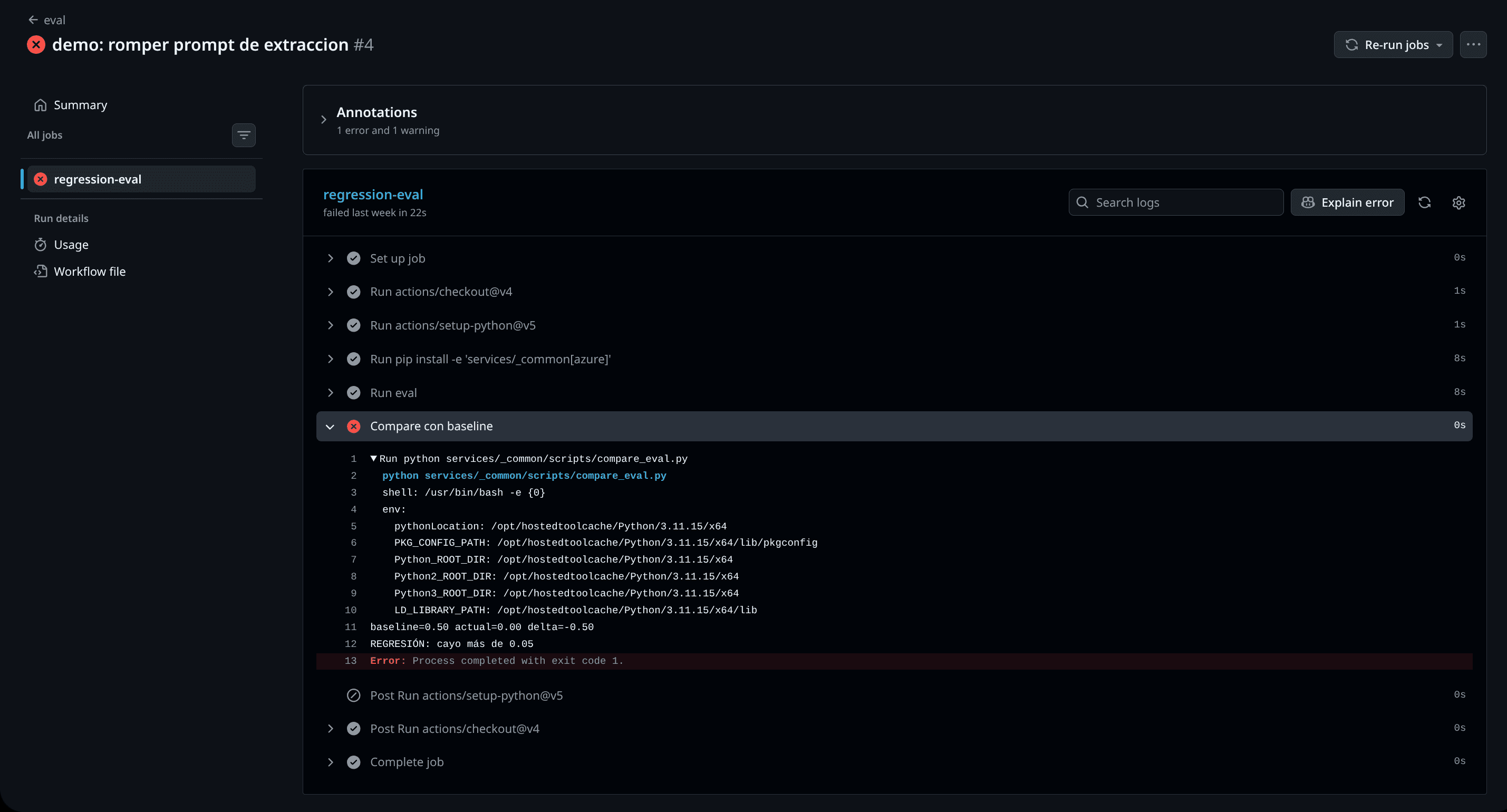This screenshot has width=1507, height=812.
Task: Expand the Post Run actions/checkout@v4 step
Action: [x=331, y=728]
